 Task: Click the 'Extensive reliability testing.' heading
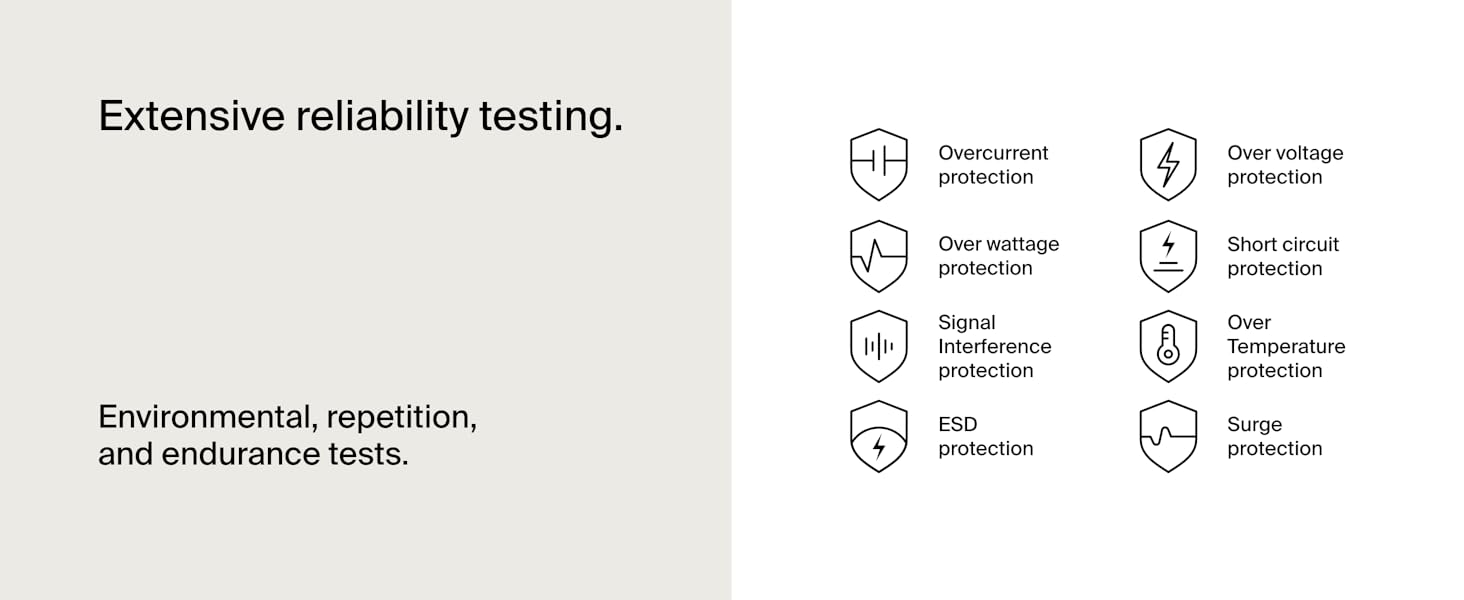360,118
